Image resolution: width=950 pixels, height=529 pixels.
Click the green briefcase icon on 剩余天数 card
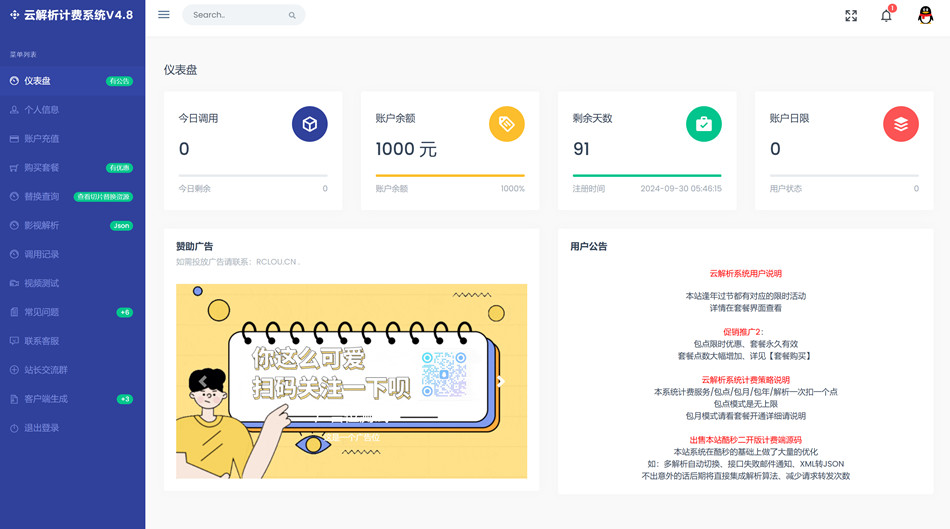tap(703, 124)
